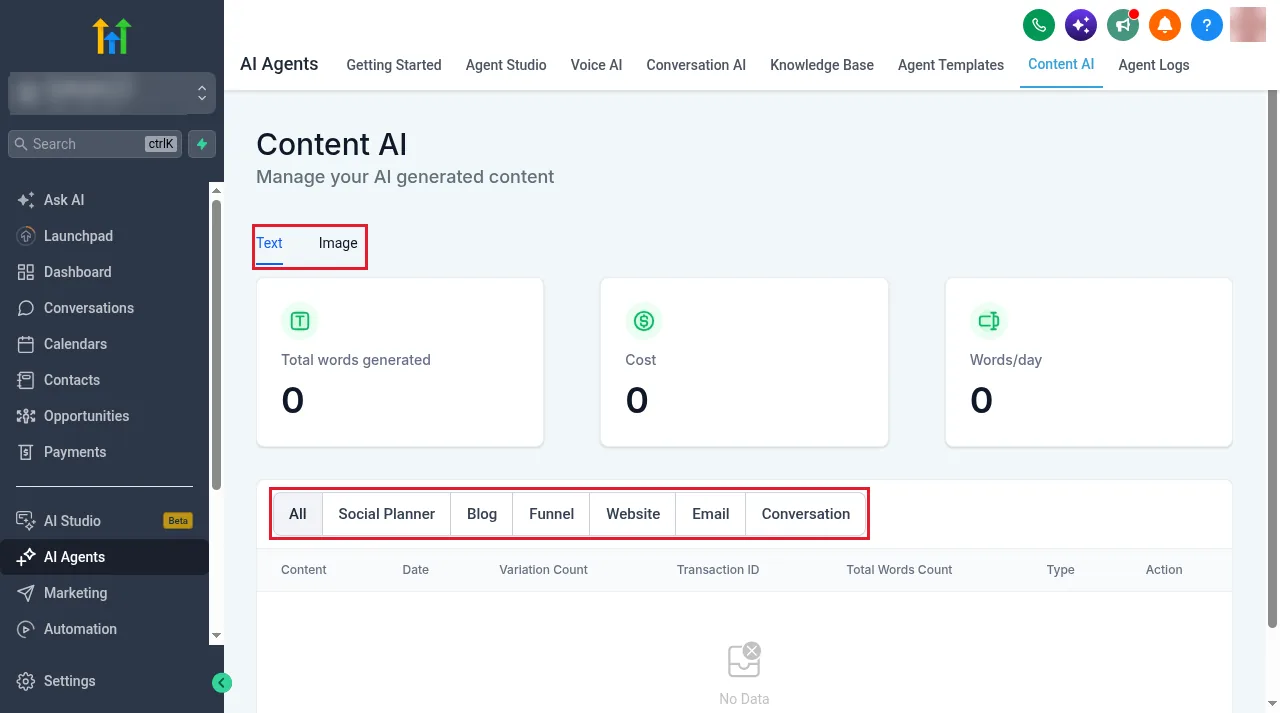Click the Ask AI sparkle icon

click(x=26, y=200)
